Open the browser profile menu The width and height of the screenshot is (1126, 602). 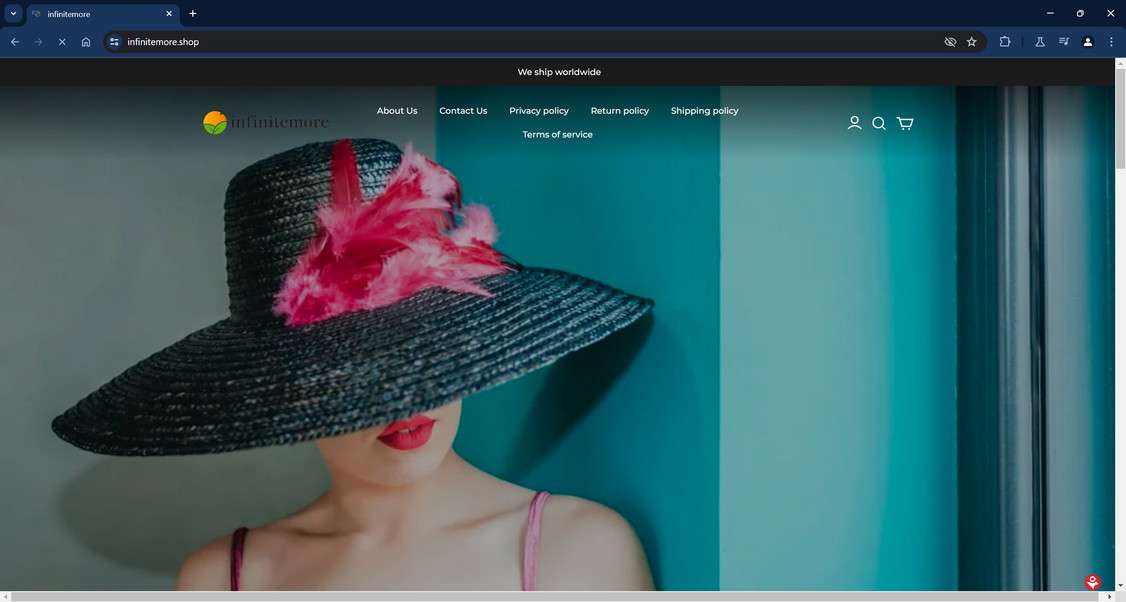[1088, 42]
